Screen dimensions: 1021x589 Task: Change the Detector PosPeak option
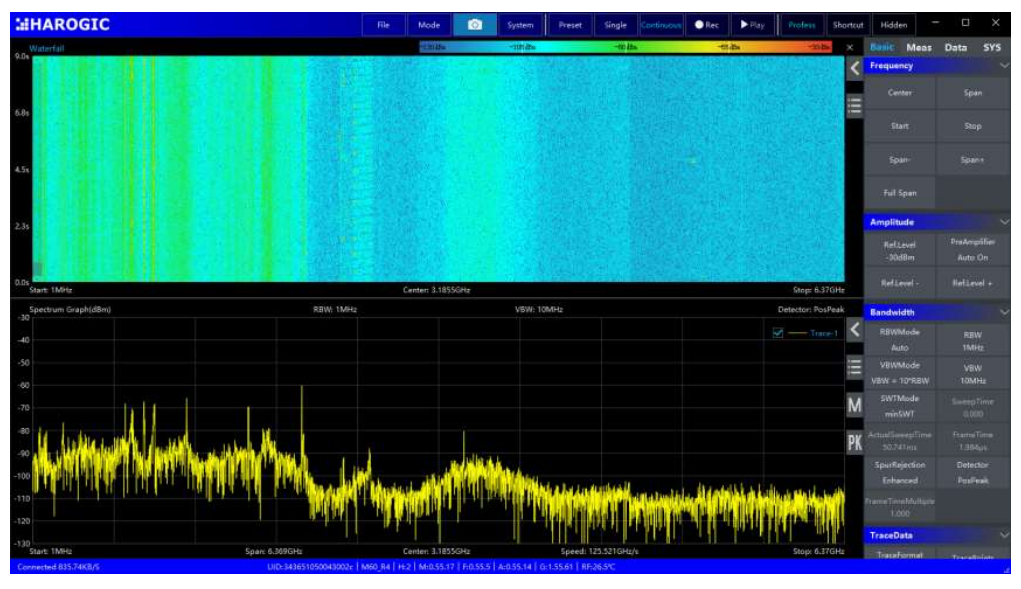point(973,473)
